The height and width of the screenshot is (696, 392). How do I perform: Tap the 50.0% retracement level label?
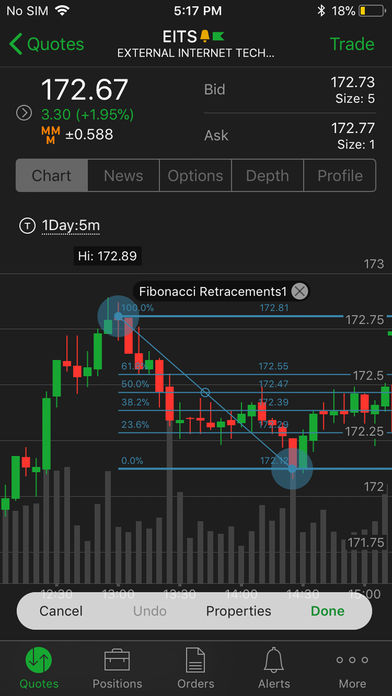pos(135,384)
